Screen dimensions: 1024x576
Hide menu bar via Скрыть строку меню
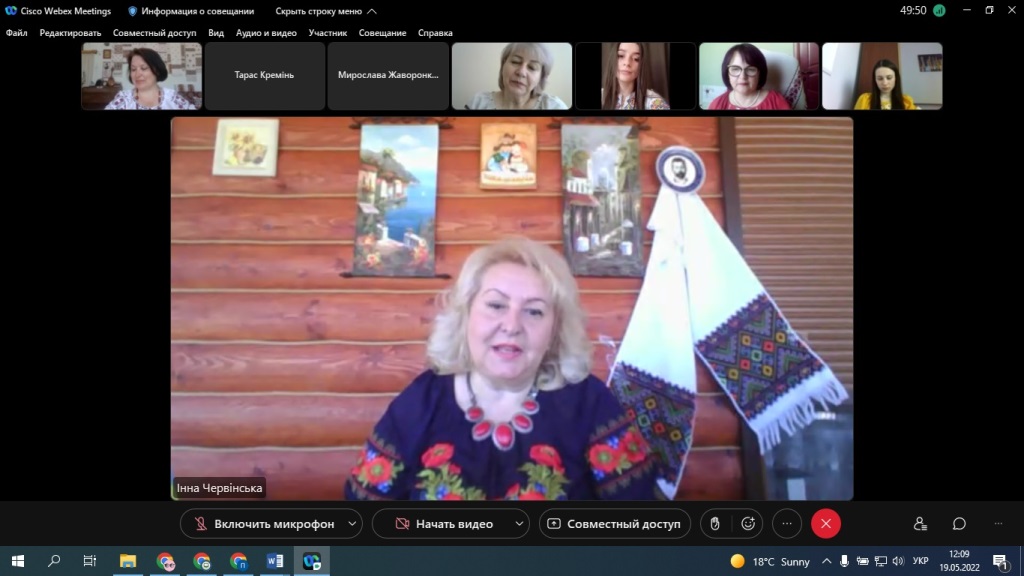click(326, 11)
